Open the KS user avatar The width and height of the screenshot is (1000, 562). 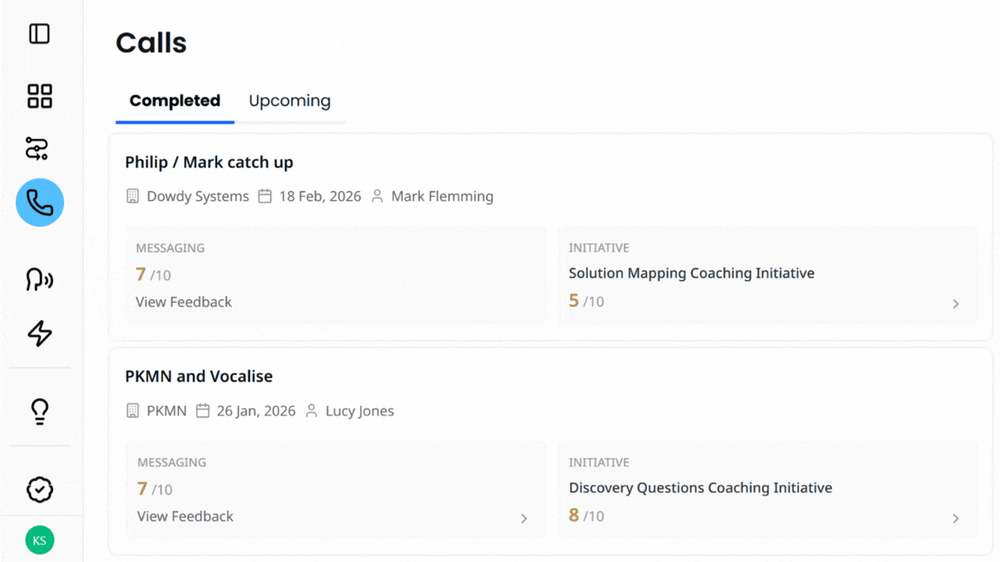pos(39,540)
